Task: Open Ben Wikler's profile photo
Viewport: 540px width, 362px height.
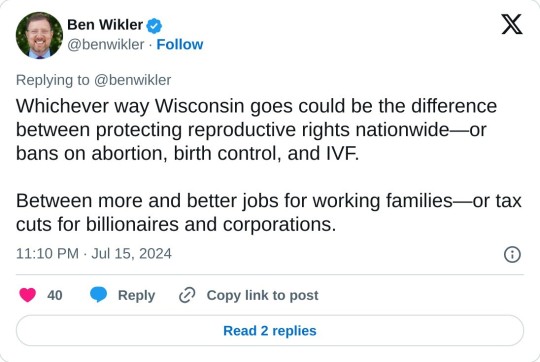Action: pyautogui.click(x=39, y=35)
